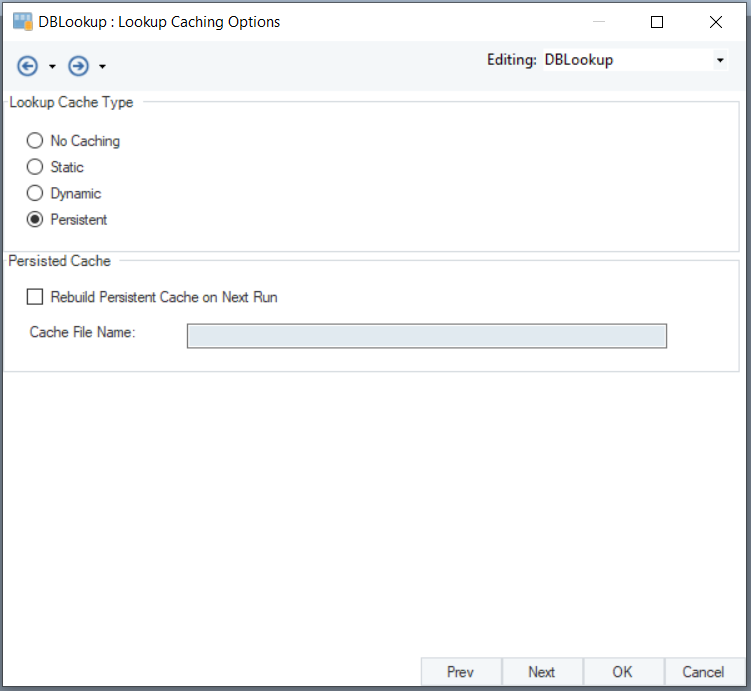Screen dimensions: 751x691
Task: Minimize the Lookup Caching Options window
Action: pos(597,21)
